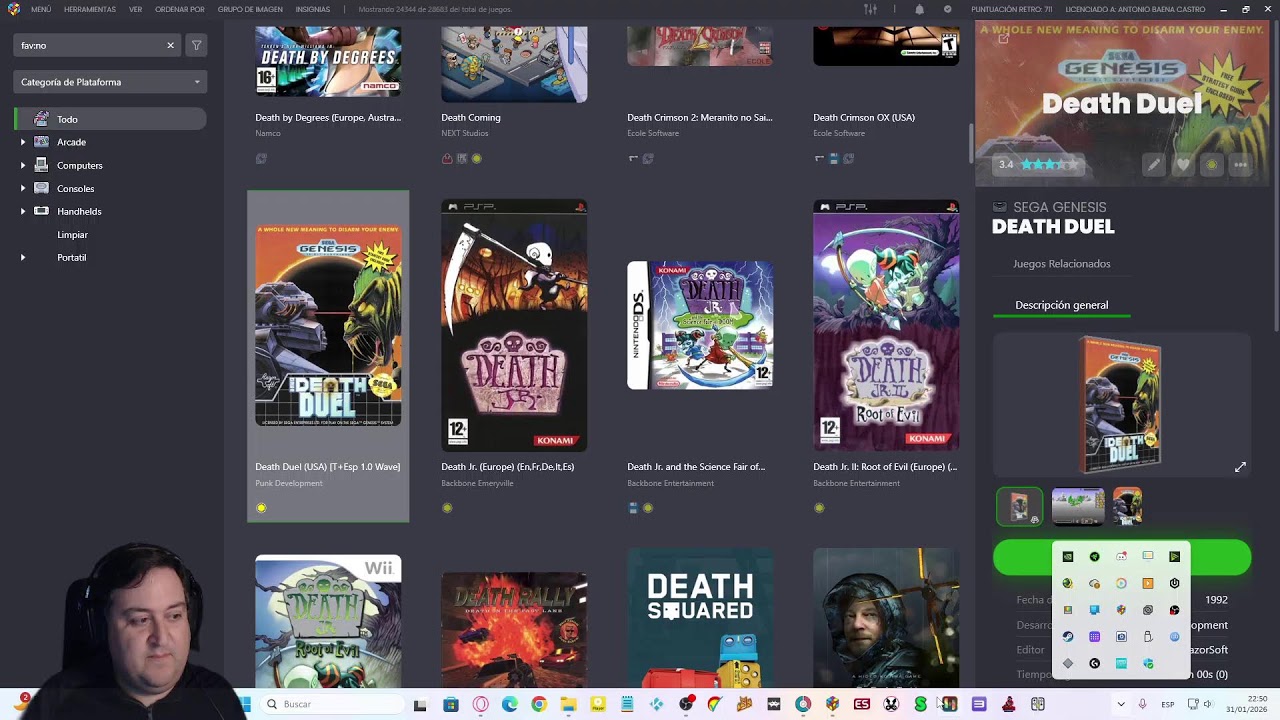This screenshot has height=720, width=1280.
Task: Select Arcade in the platform sidebar
Action: click(x=71, y=142)
